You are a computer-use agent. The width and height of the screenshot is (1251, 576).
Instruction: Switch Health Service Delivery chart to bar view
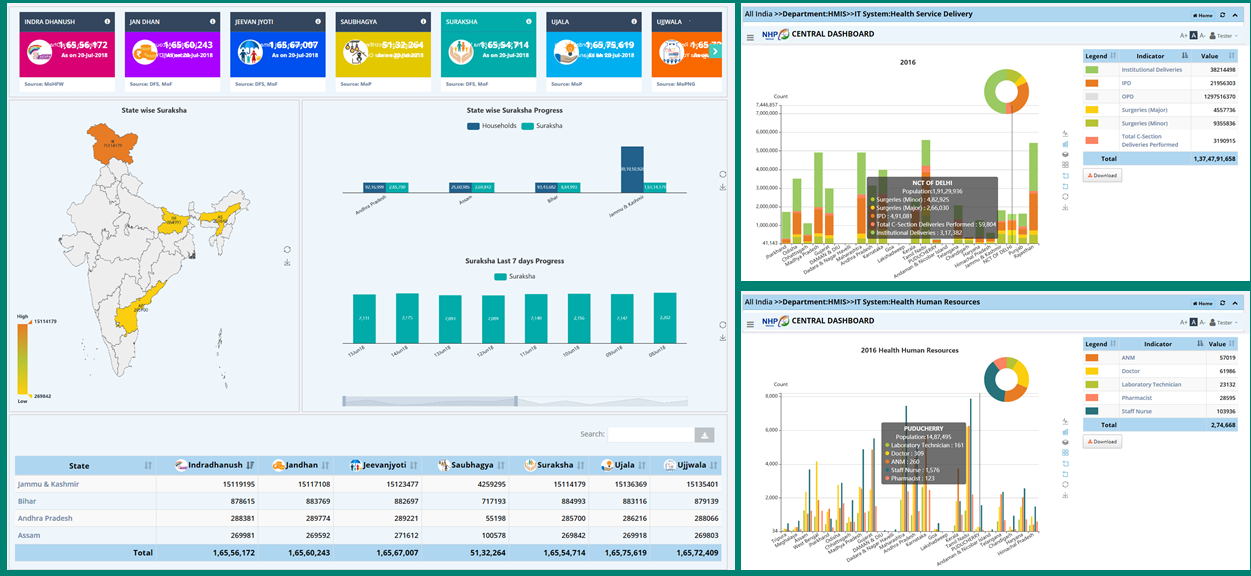click(1065, 144)
